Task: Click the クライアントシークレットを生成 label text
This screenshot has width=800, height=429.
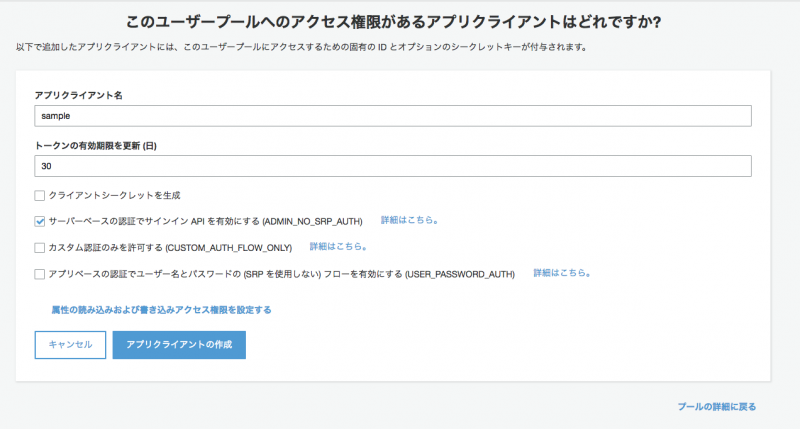Action: 114,195
